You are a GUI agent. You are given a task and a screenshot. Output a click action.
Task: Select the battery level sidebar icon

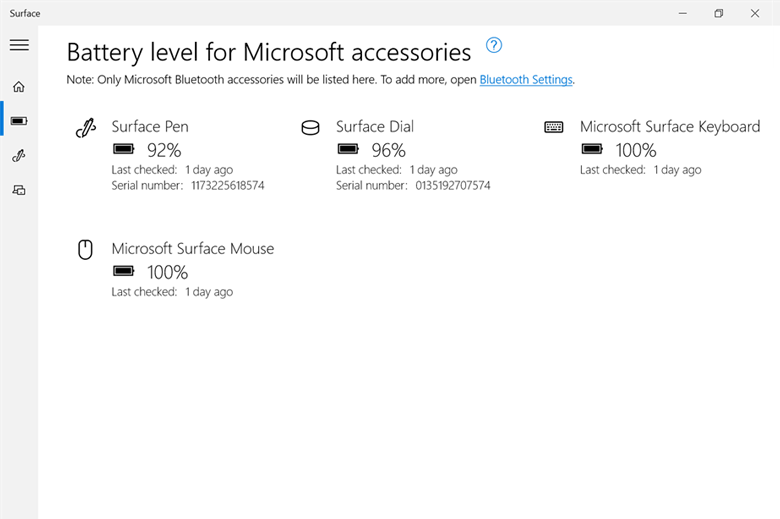[19, 121]
